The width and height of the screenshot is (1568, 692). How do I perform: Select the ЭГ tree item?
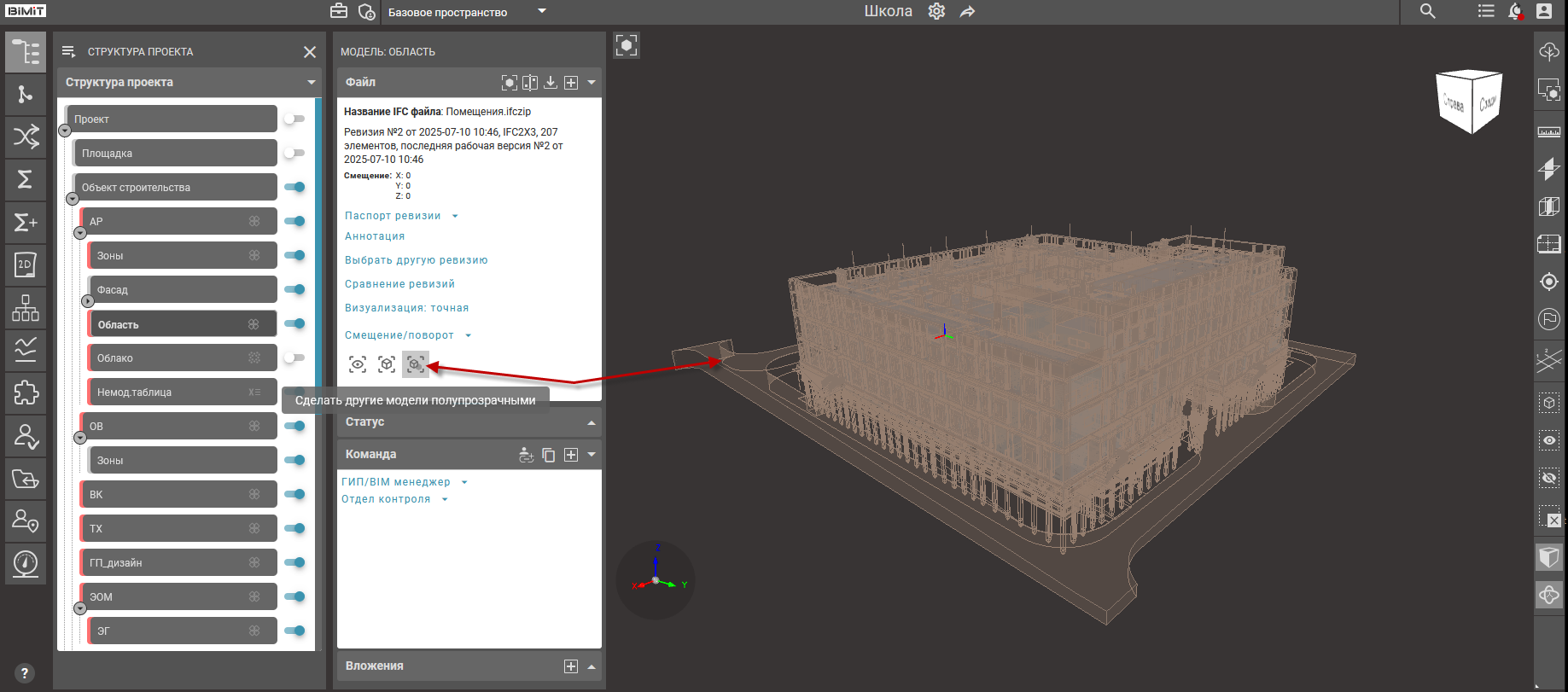click(x=183, y=631)
